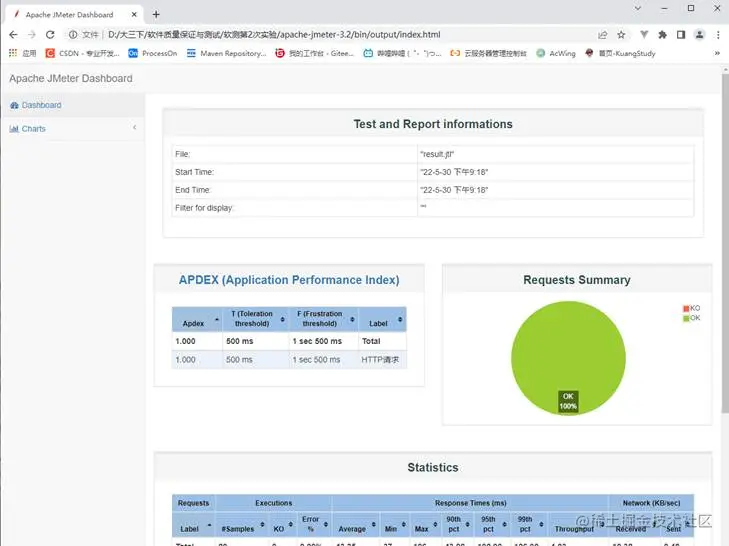729x546 pixels.
Task: Sort Statistics by 95th pct column
Action: 493,525
